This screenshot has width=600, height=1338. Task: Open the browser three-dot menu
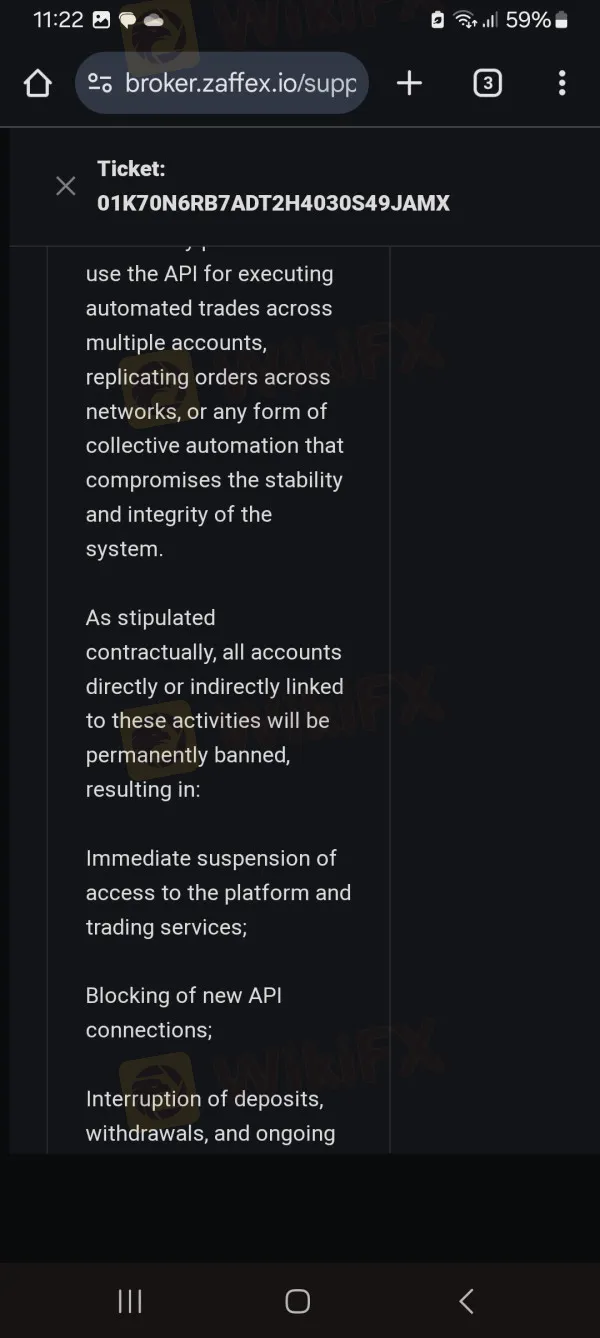[562, 84]
